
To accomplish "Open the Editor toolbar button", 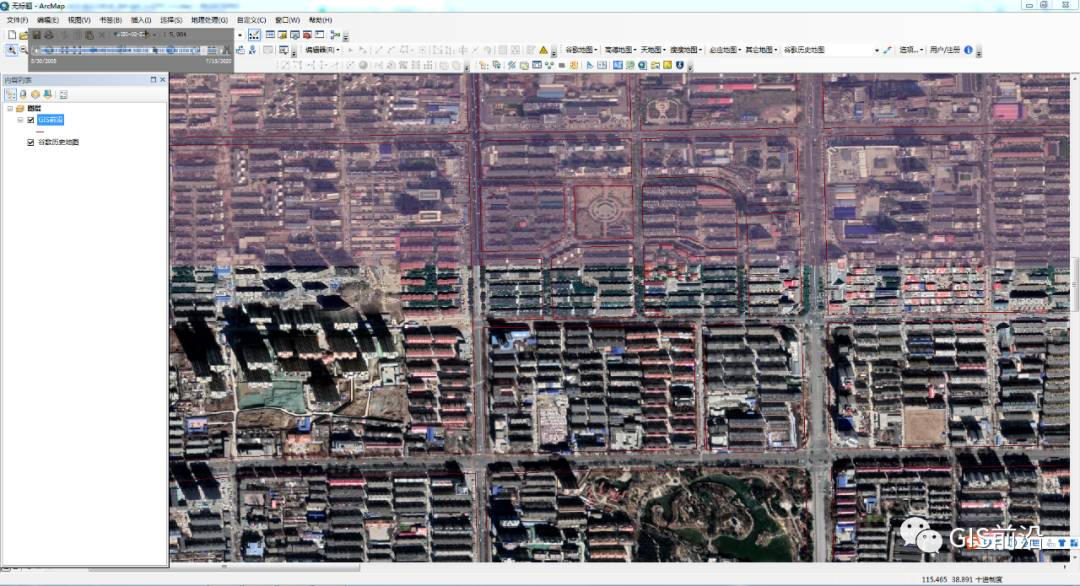I will [254, 34].
